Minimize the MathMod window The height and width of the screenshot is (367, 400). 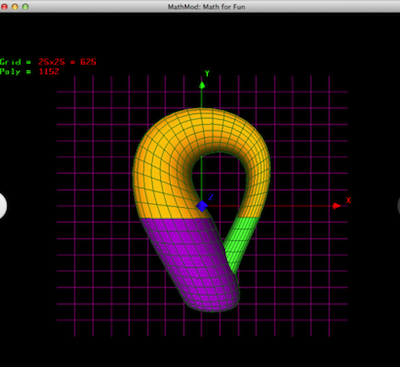click(15, 7)
